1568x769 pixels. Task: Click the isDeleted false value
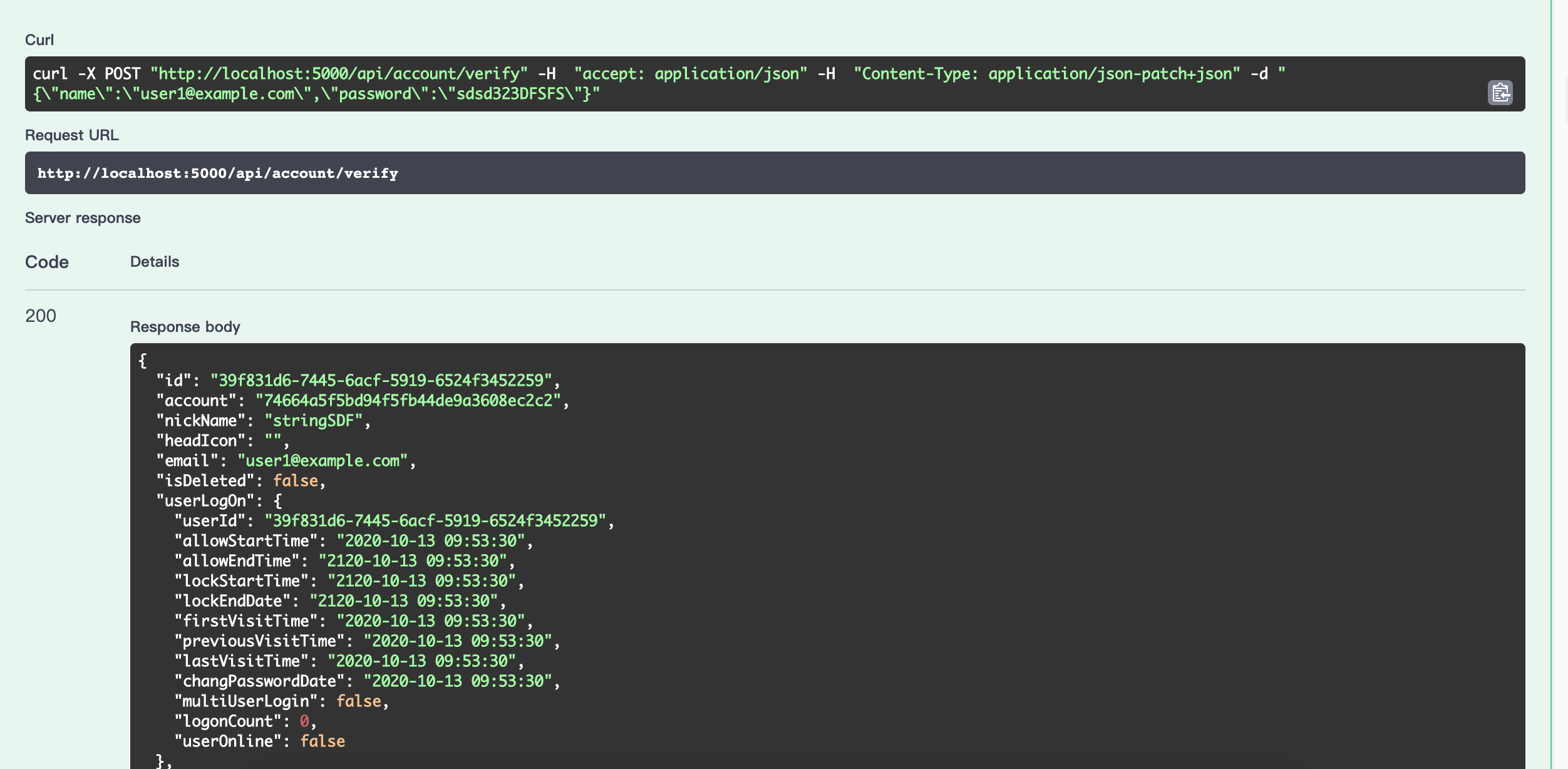click(296, 481)
